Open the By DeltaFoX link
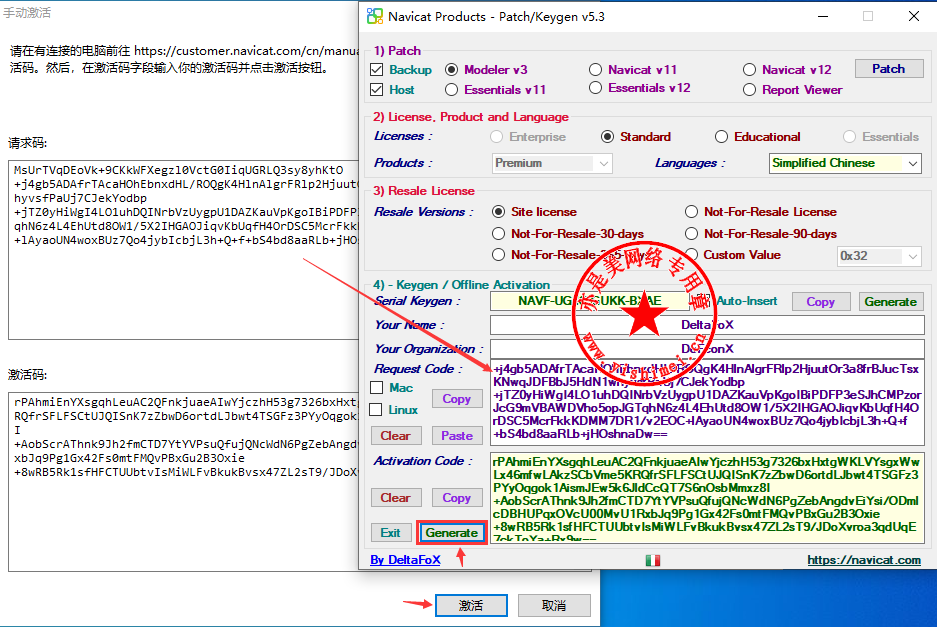The height and width of the screenshot is (627, 937). tap(405, 559)
